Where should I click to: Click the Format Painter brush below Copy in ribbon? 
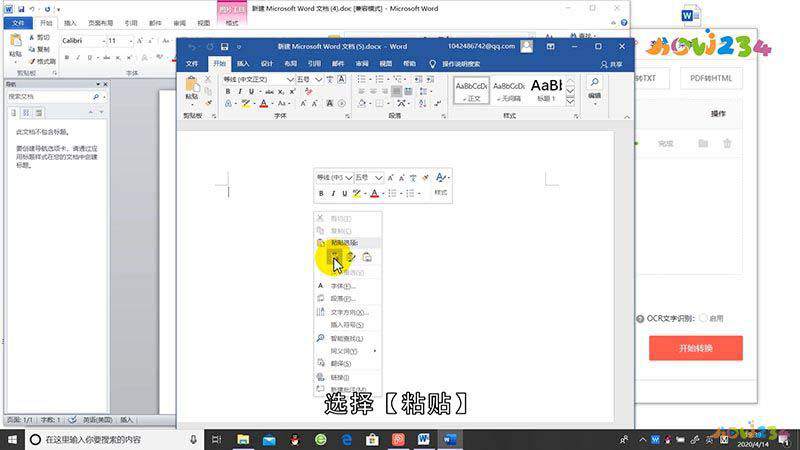(x=208, y=103)
